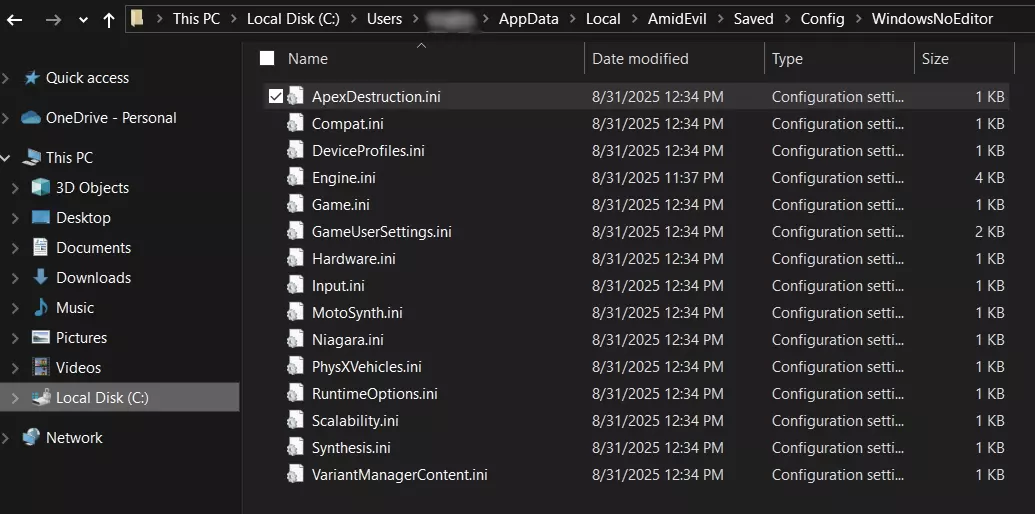
Task: Select the 3D Objects folder icon
Action: coord(41,187)
